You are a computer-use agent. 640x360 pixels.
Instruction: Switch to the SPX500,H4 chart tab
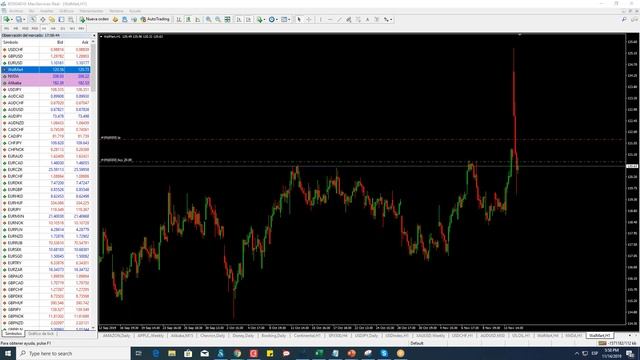[x=338, y=336]
